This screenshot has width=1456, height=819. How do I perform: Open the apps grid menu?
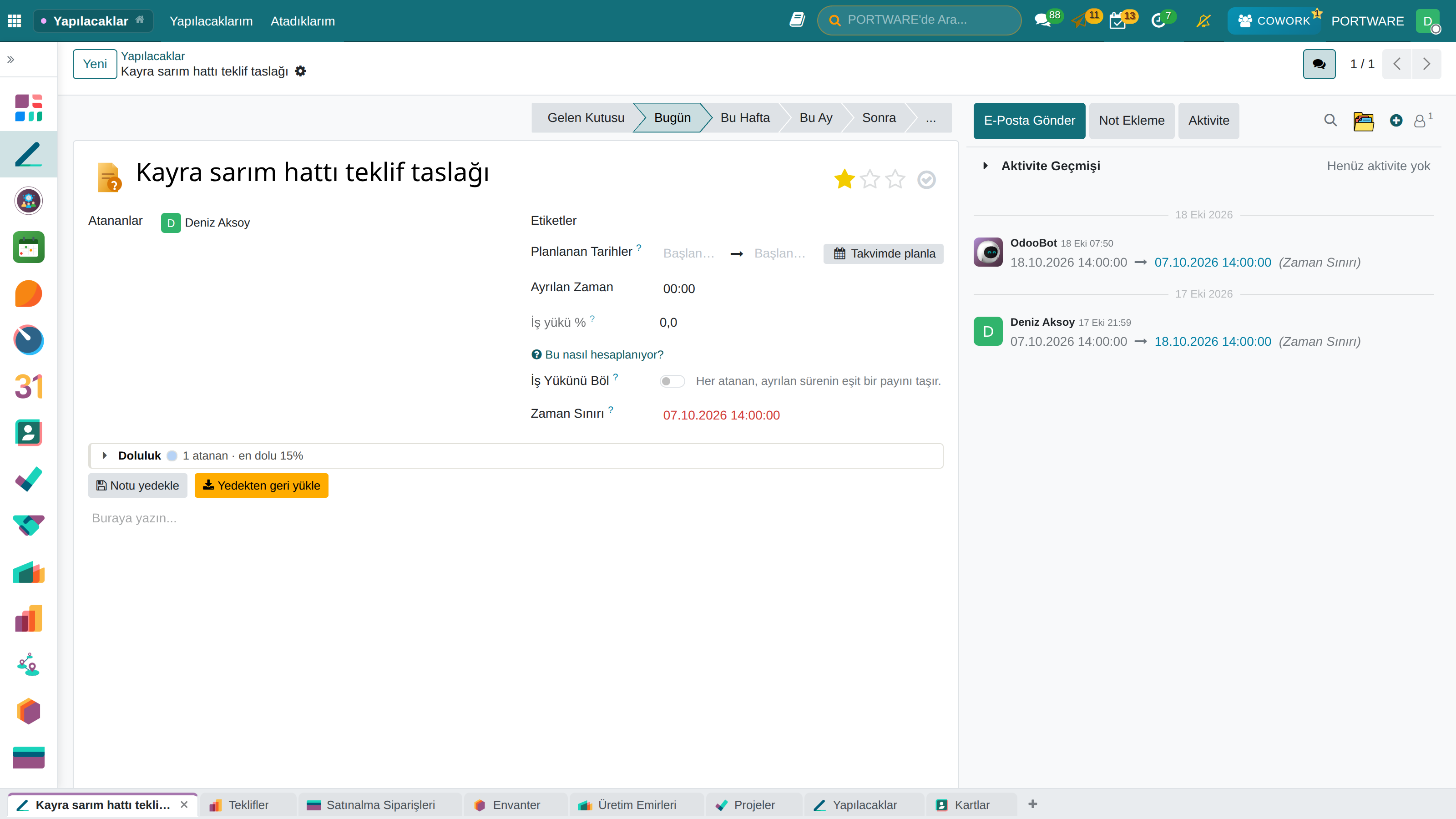[15, 21]
